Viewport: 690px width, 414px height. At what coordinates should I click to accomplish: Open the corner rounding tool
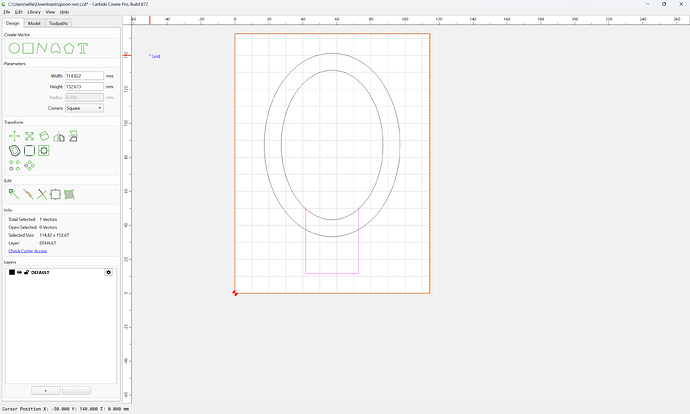point(29,151)
